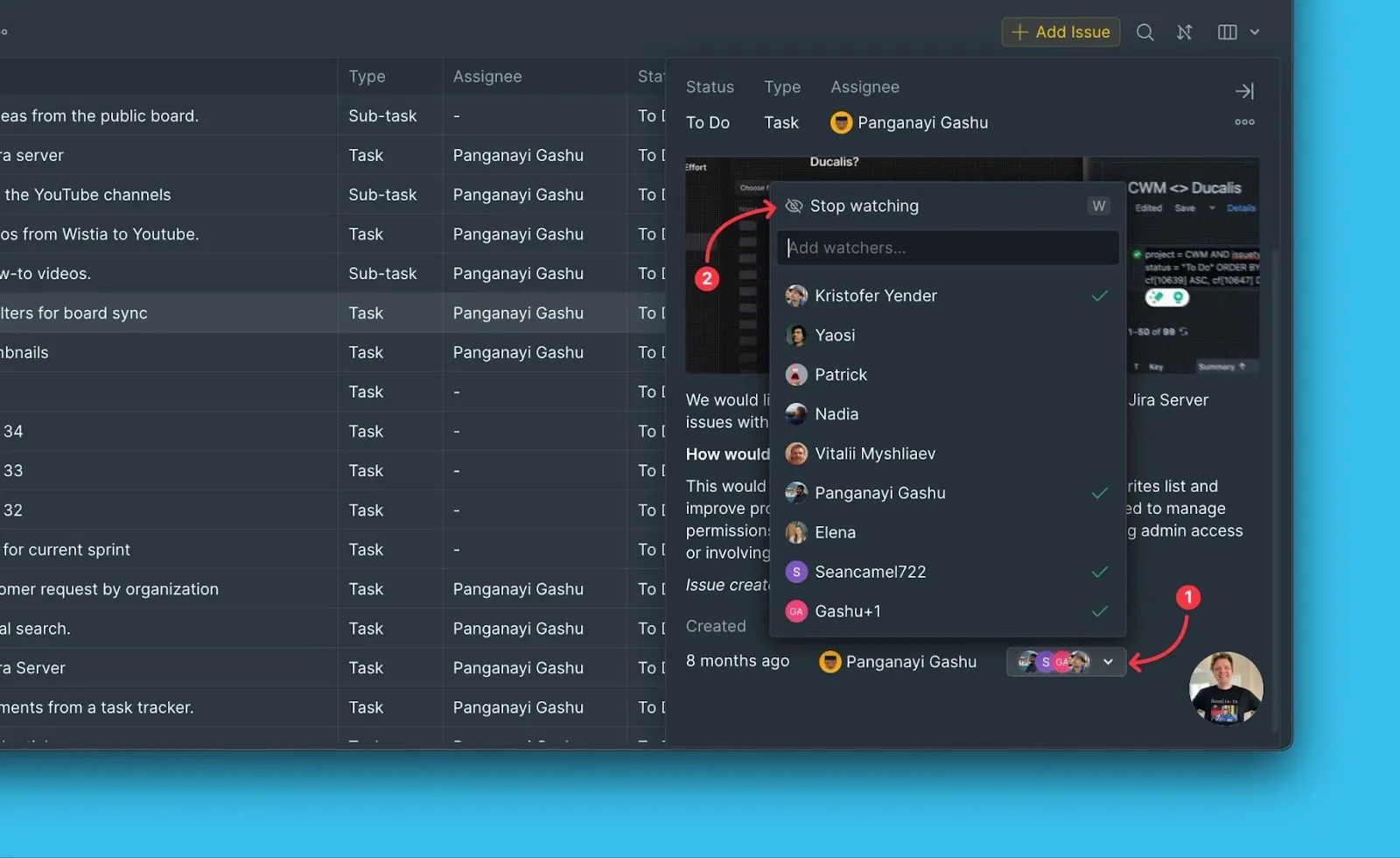
Task: Open the column layout icon
Action: point(1227,32)
